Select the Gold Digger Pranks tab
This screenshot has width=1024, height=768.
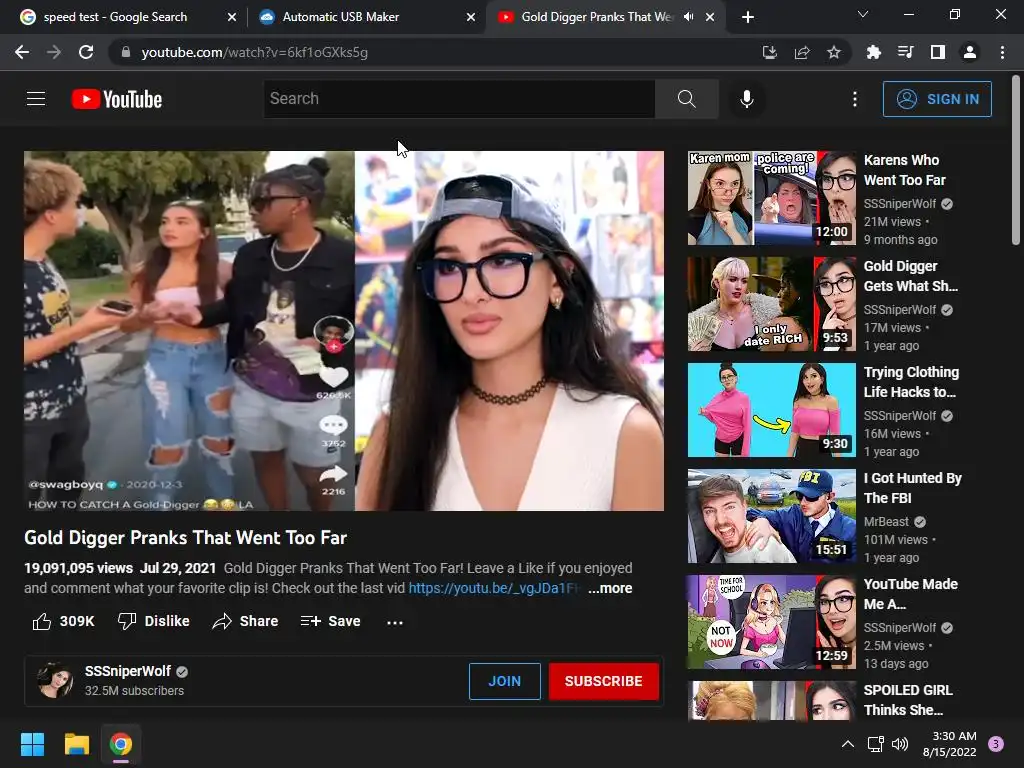[x=596, y=17]
